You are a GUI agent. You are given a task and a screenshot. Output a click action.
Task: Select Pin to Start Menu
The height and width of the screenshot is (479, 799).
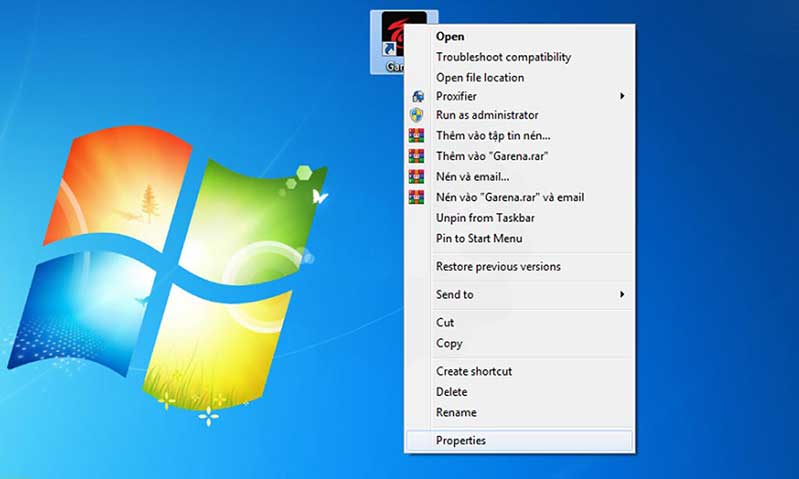coord(479,238)
